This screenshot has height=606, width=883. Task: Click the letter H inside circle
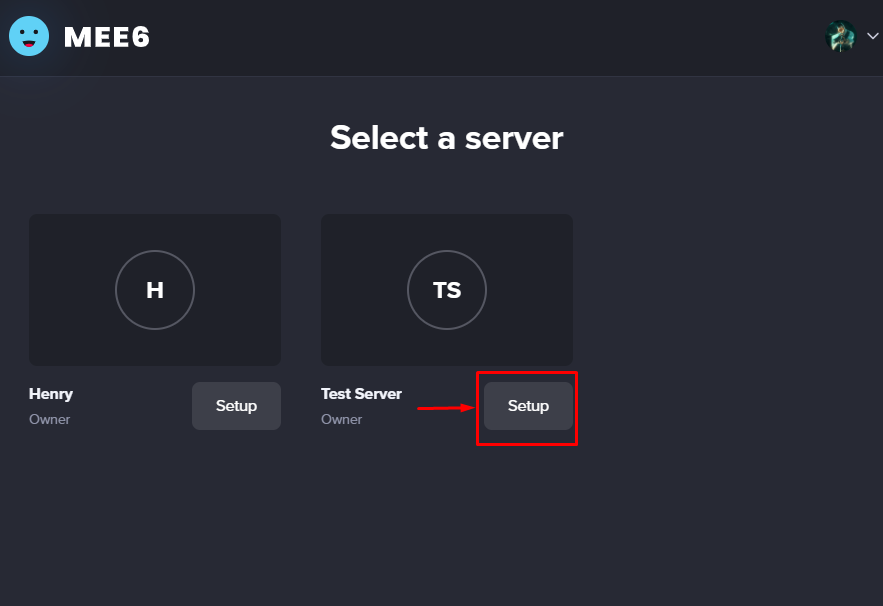(x=155, y=290)
